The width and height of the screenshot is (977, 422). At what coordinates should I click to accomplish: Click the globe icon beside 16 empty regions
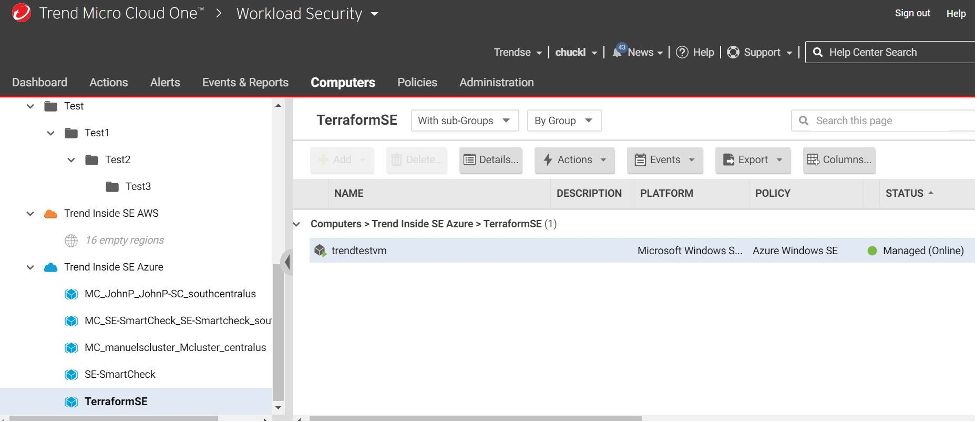click(72, 241)
